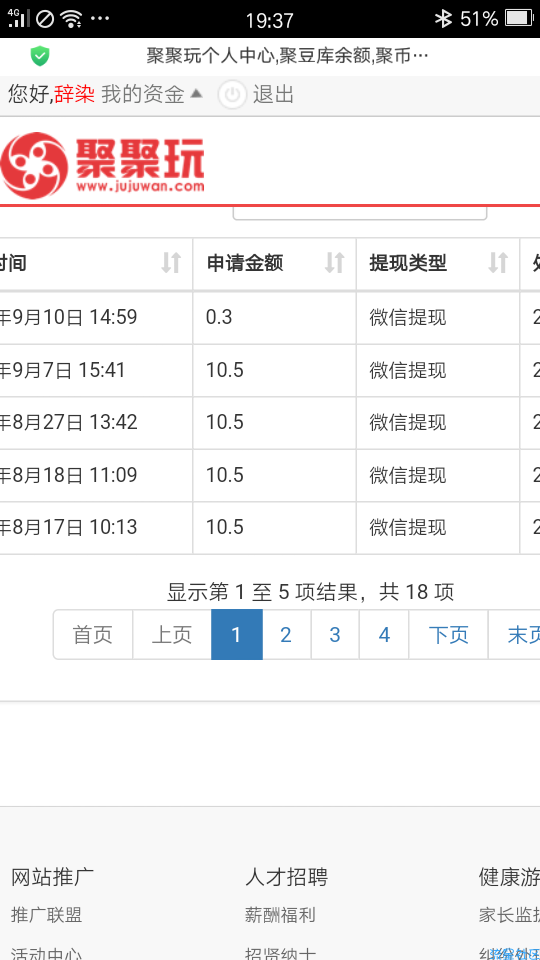Tap the Bluetooth status icon
The height and width of the screenshot is (960, 540).
pos(443,19)
